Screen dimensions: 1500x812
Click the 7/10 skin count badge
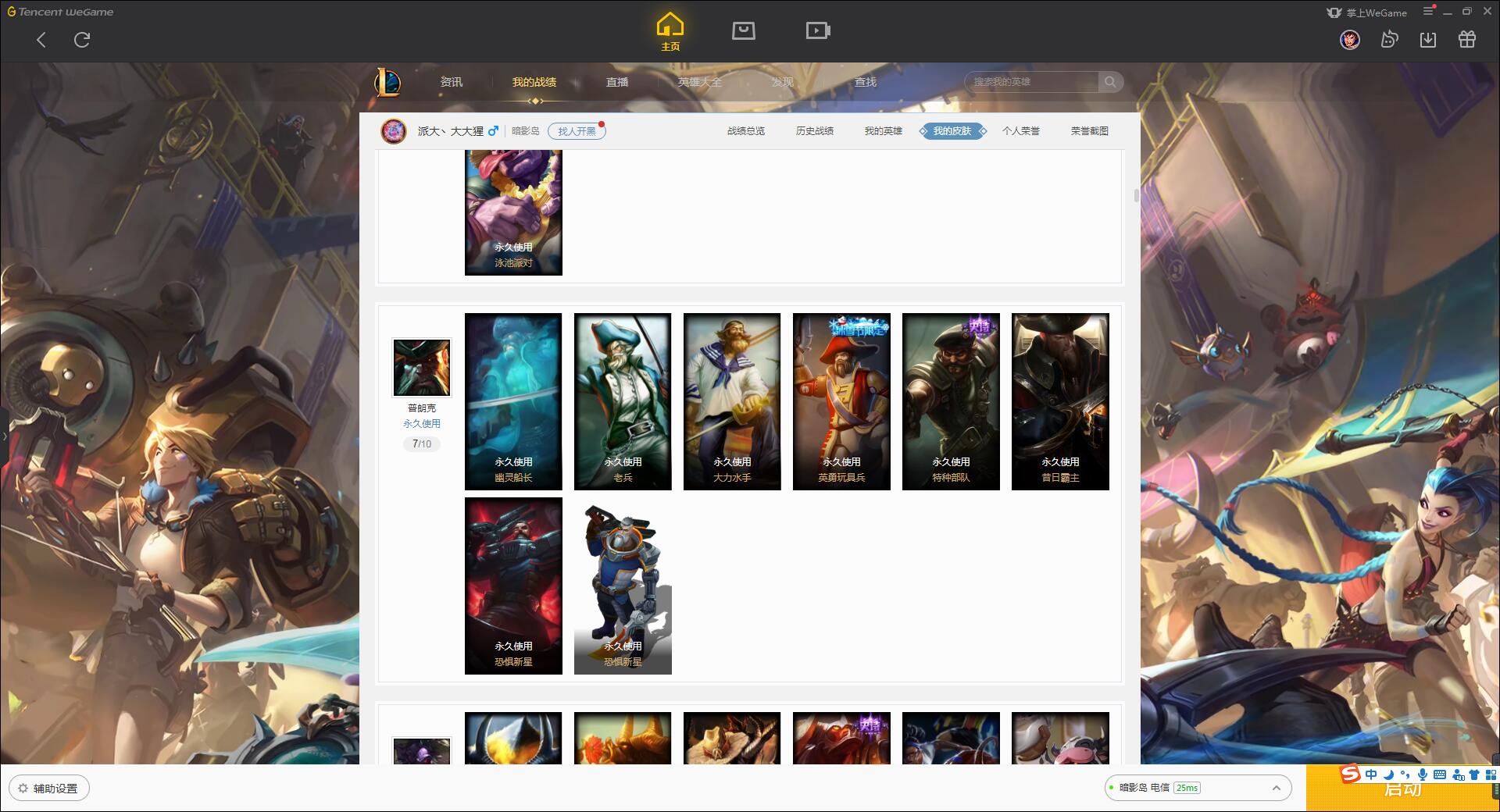[422, 443]
